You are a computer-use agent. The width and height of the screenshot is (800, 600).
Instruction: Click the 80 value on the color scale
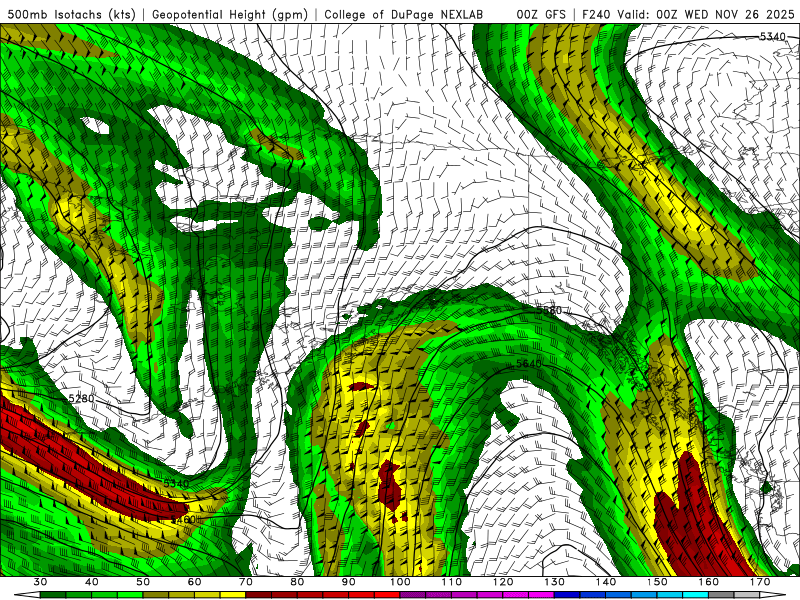pyautogui.click(x=297, y=582)
